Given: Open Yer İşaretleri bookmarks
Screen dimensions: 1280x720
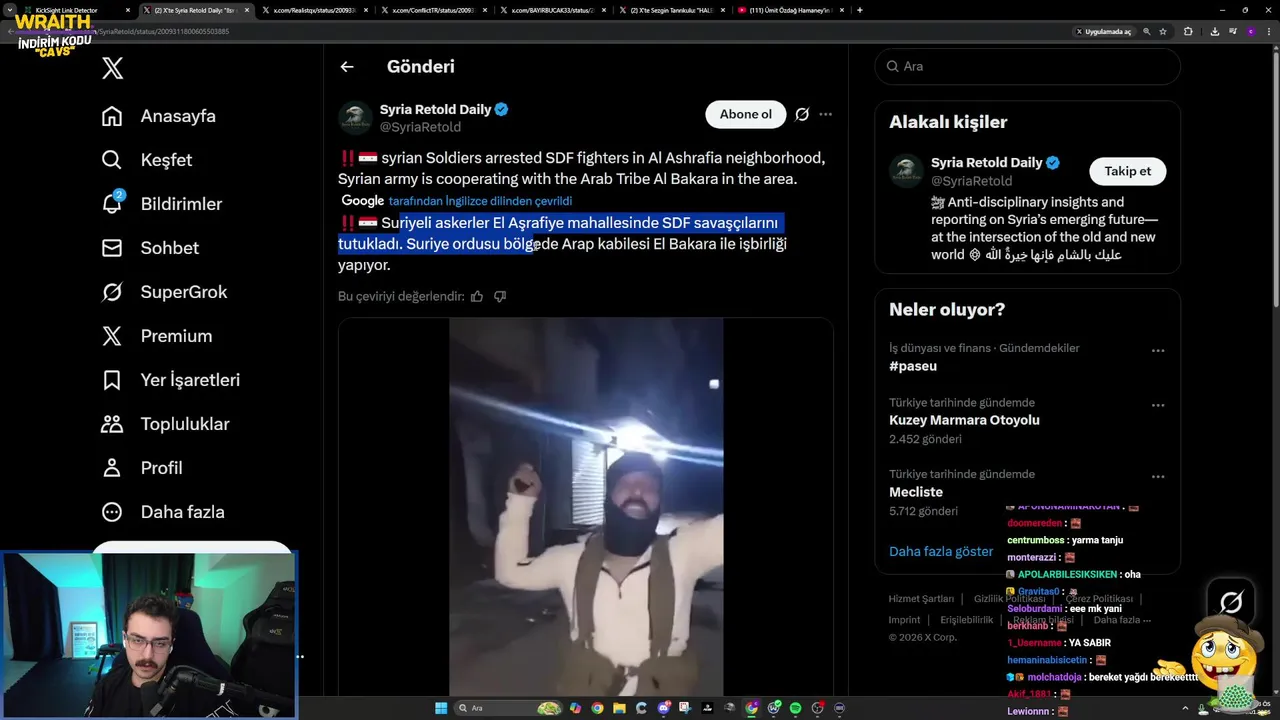Looking at the screenshot, I should [x=171, y=380].
